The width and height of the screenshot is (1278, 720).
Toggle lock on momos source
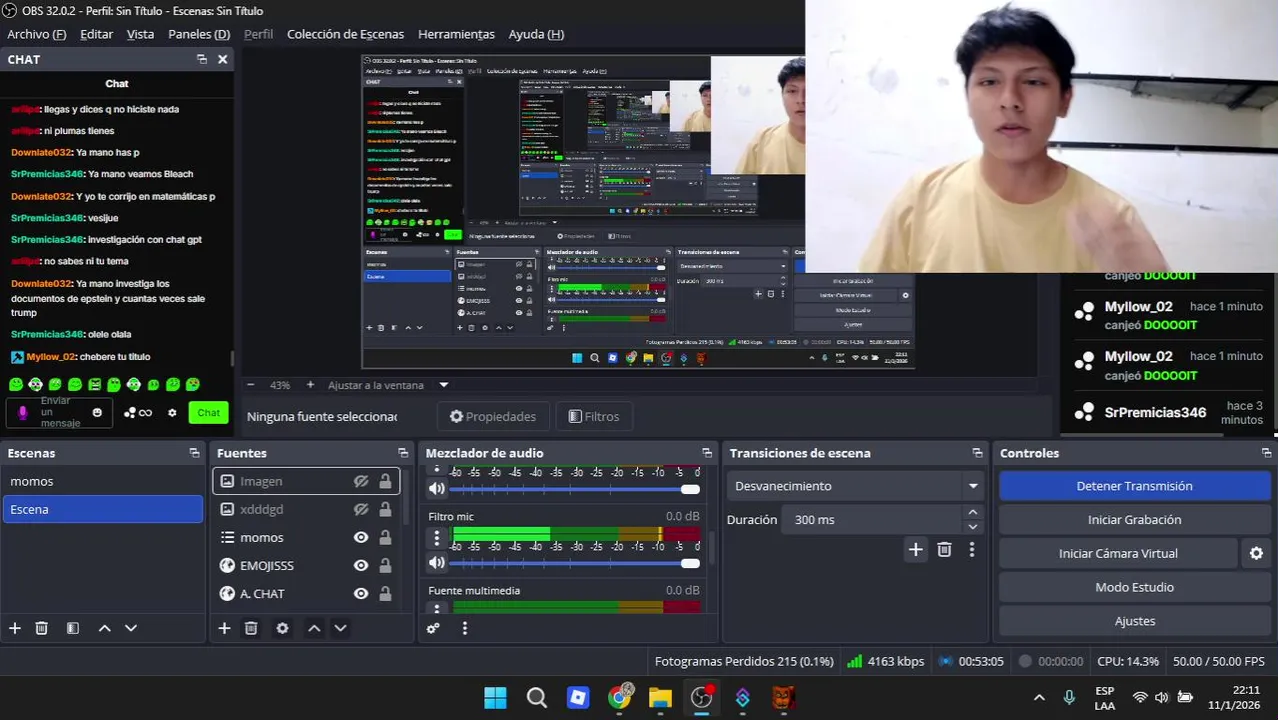pos(385,537)
